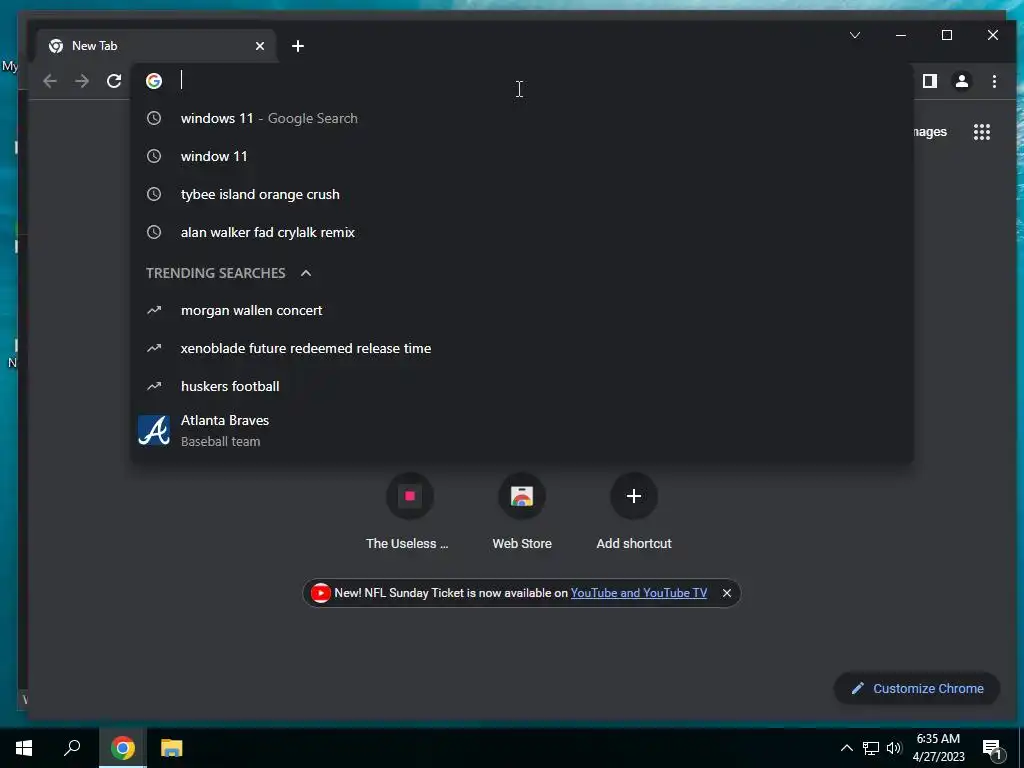The width and height of the screenshot is (1024, 768).
Task: Click the Google logo in address bar
Action: tap(154, 80)
